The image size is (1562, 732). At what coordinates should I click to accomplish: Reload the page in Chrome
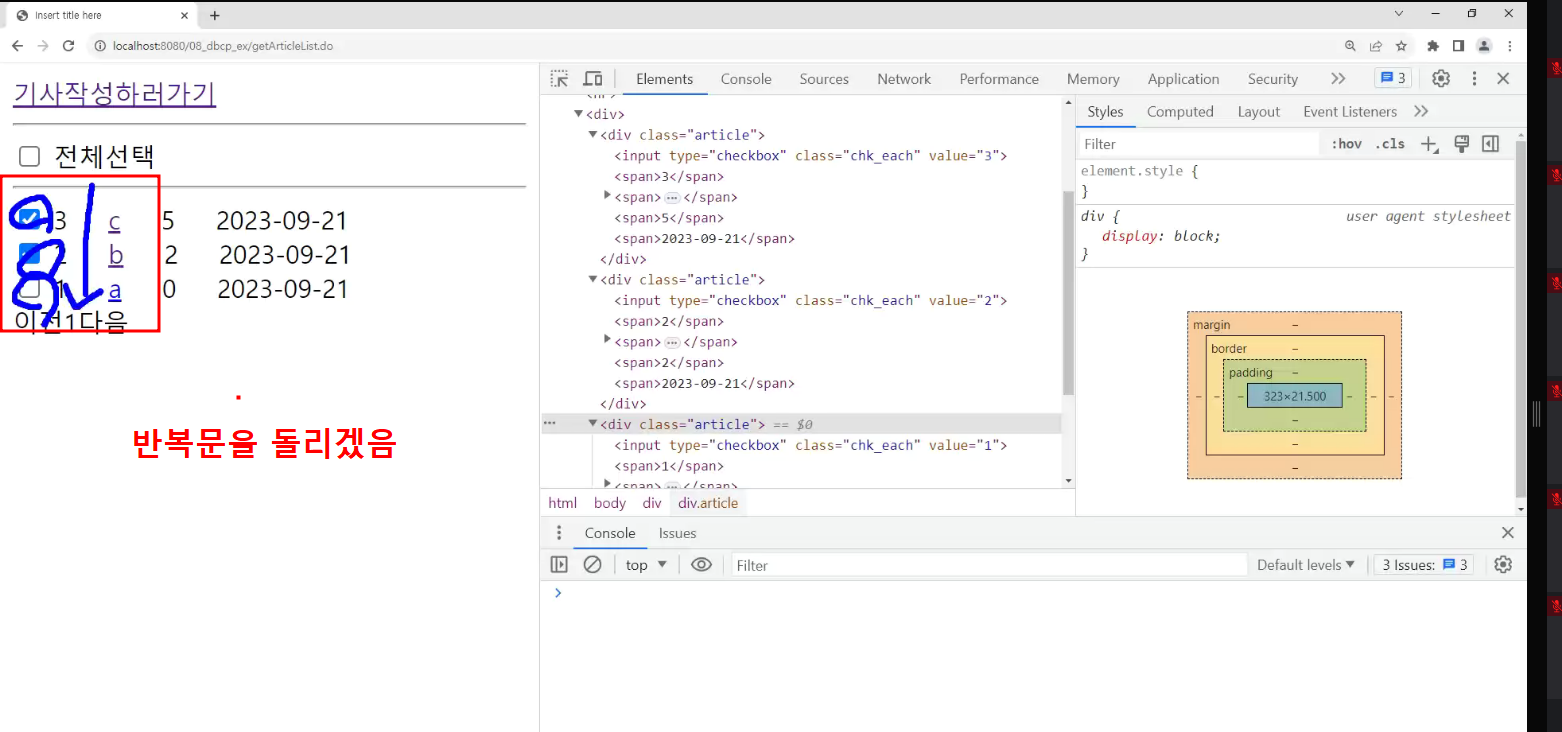tap(69, 46)
